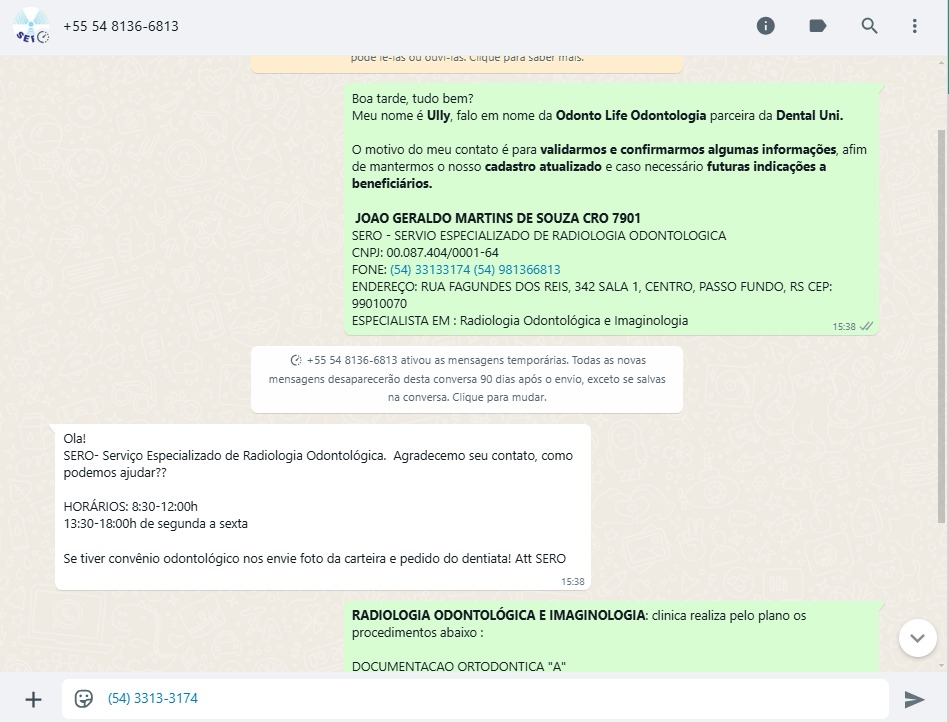The image size is (949, 722).
Task: Open phone link (54) 33133174
Action: pos(430,269)
